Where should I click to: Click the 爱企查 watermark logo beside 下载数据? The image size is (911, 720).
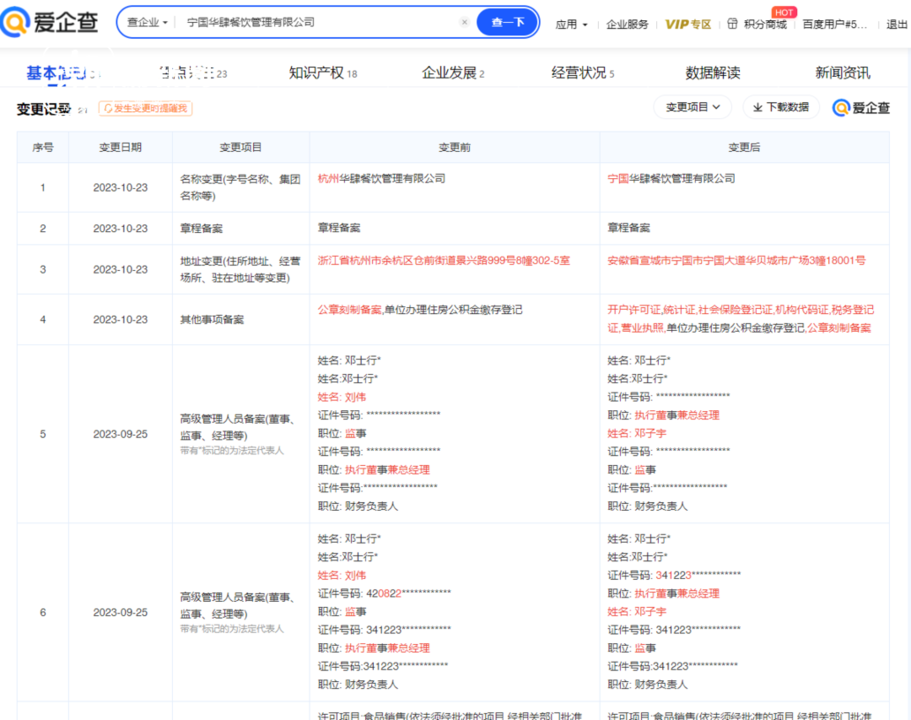[861, 108]
